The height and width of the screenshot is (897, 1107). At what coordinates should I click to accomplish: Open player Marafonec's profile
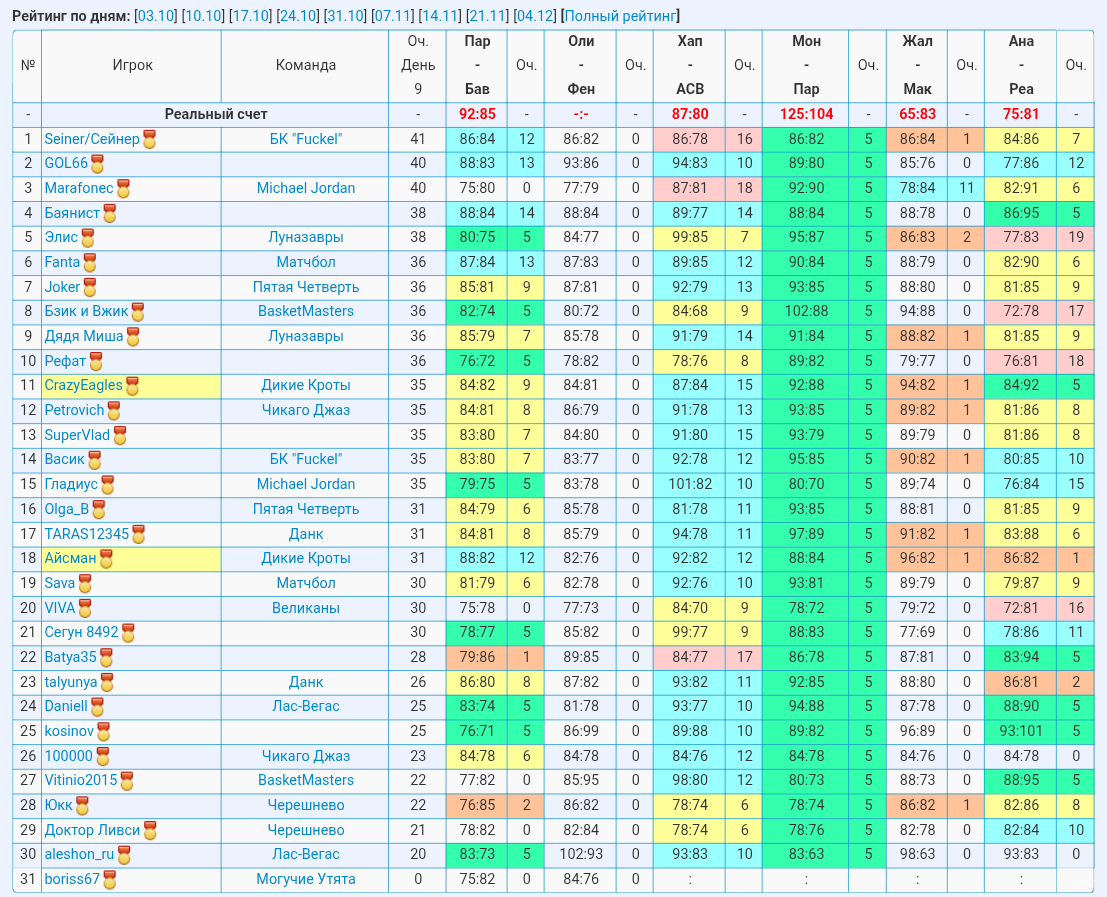click(x=78, y=188)
